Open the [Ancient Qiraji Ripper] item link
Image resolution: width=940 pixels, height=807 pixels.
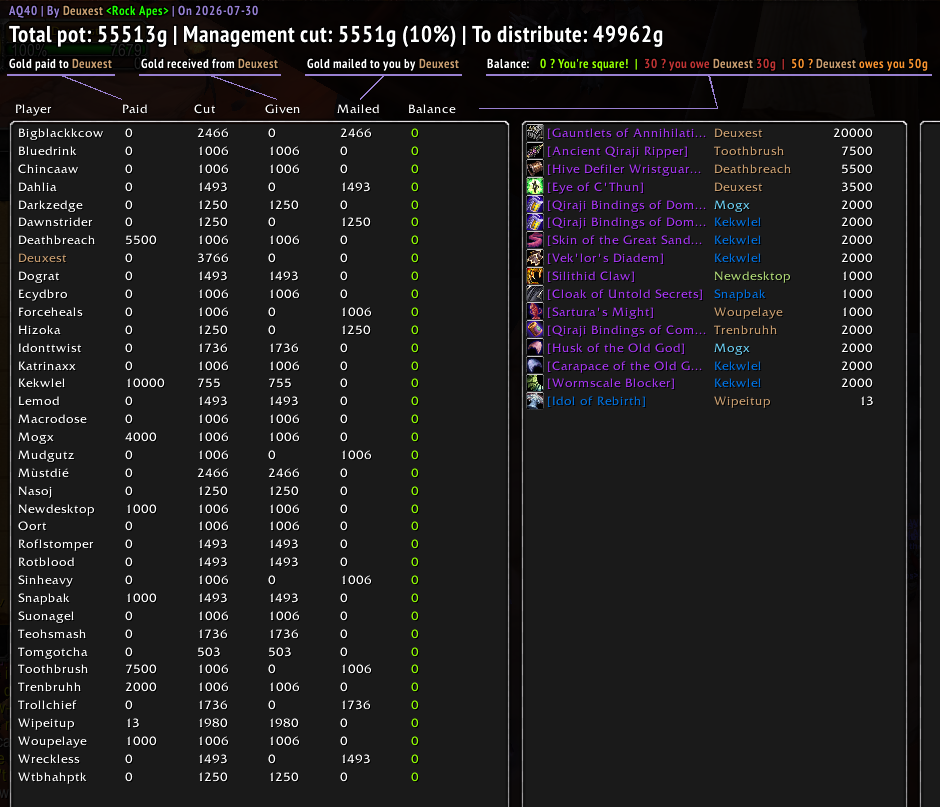[x=617, y=151]
